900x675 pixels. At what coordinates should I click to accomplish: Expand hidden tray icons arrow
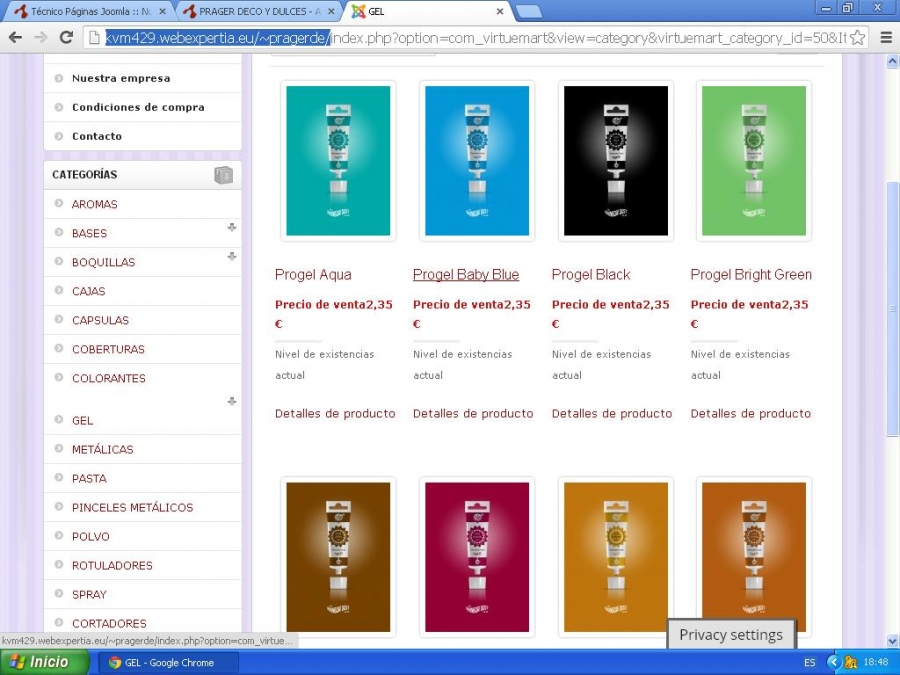click(833, 663)
